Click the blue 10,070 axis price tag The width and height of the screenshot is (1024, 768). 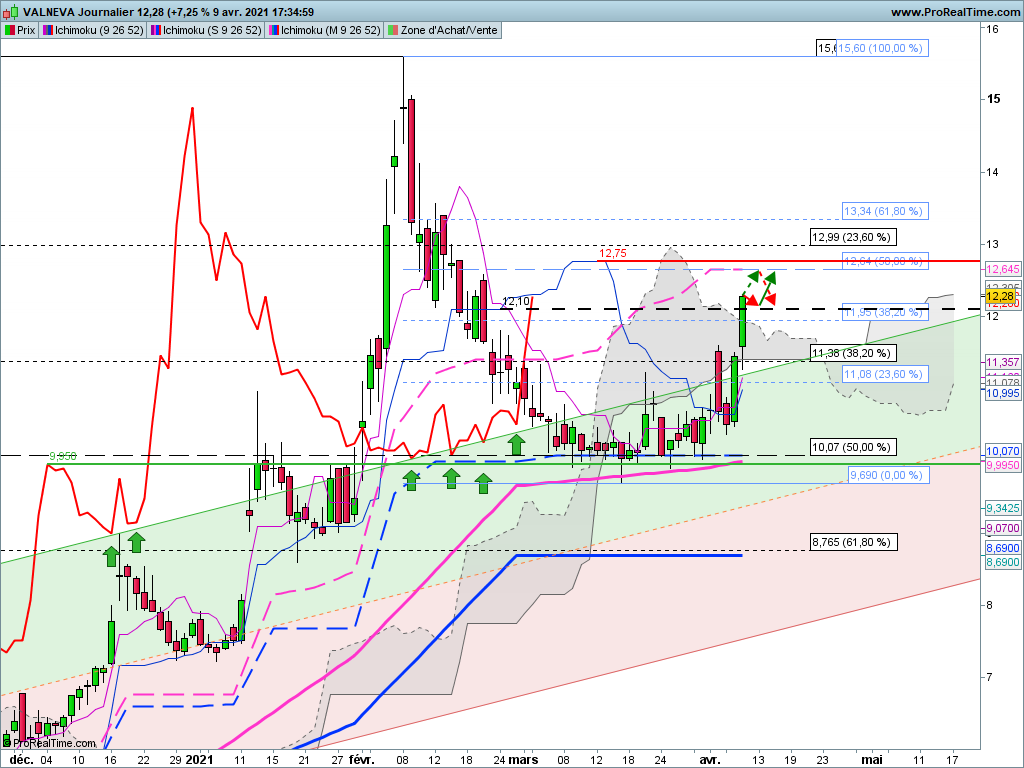(1002, 451)
